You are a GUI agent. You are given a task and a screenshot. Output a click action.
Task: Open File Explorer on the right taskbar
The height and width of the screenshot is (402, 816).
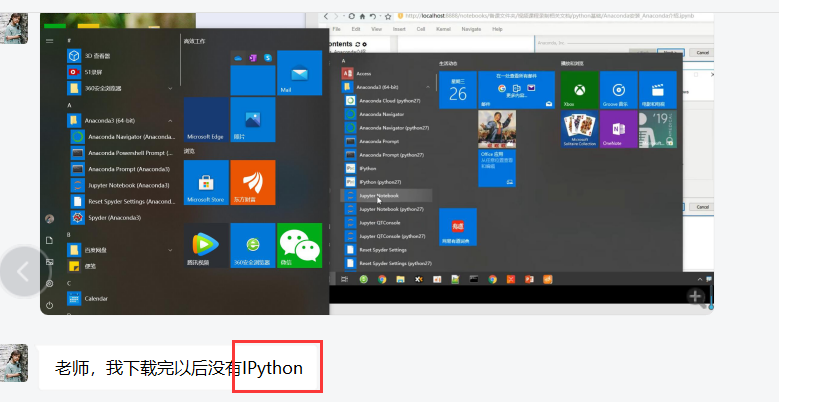point(400,279)
